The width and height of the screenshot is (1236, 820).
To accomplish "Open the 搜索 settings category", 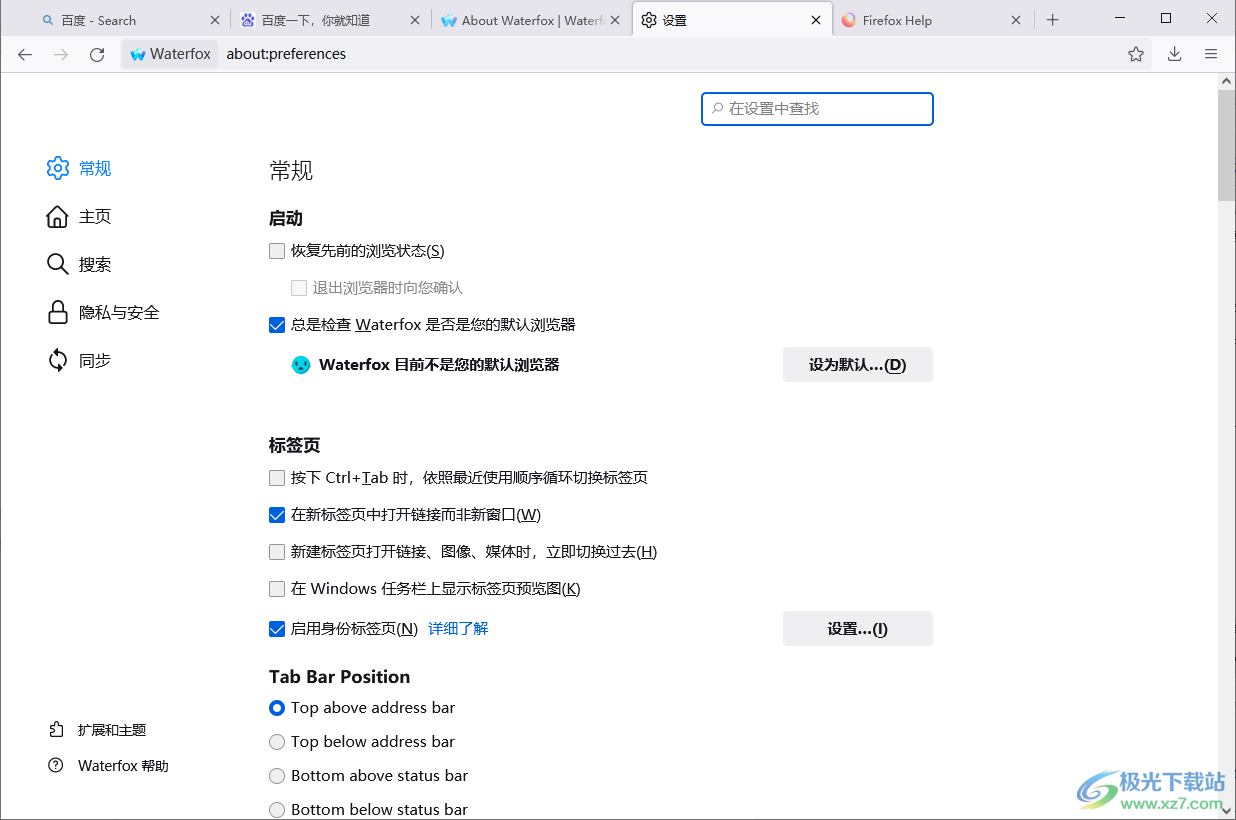I will (x=95, y=264).
